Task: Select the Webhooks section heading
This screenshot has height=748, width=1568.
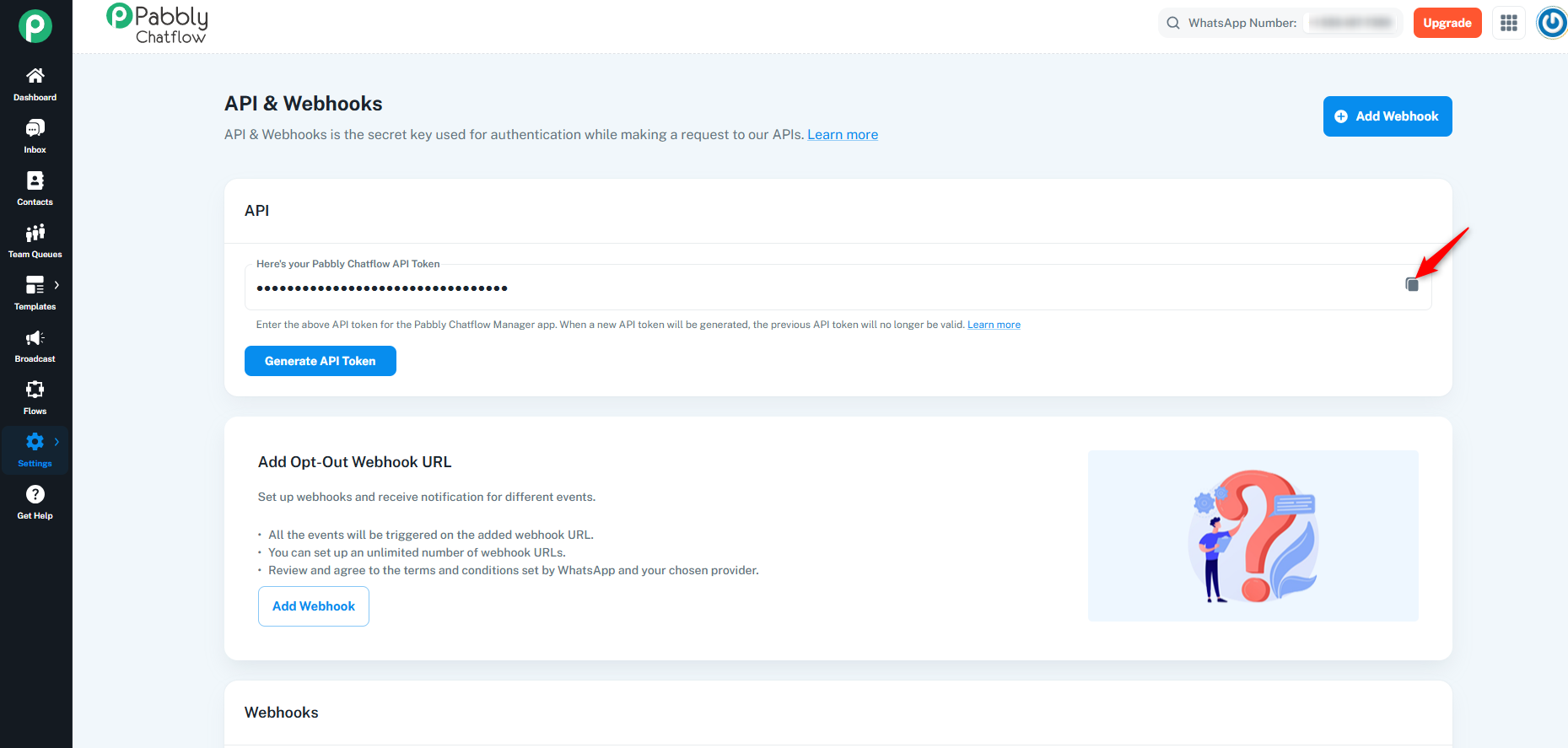Action: [282, 713]
